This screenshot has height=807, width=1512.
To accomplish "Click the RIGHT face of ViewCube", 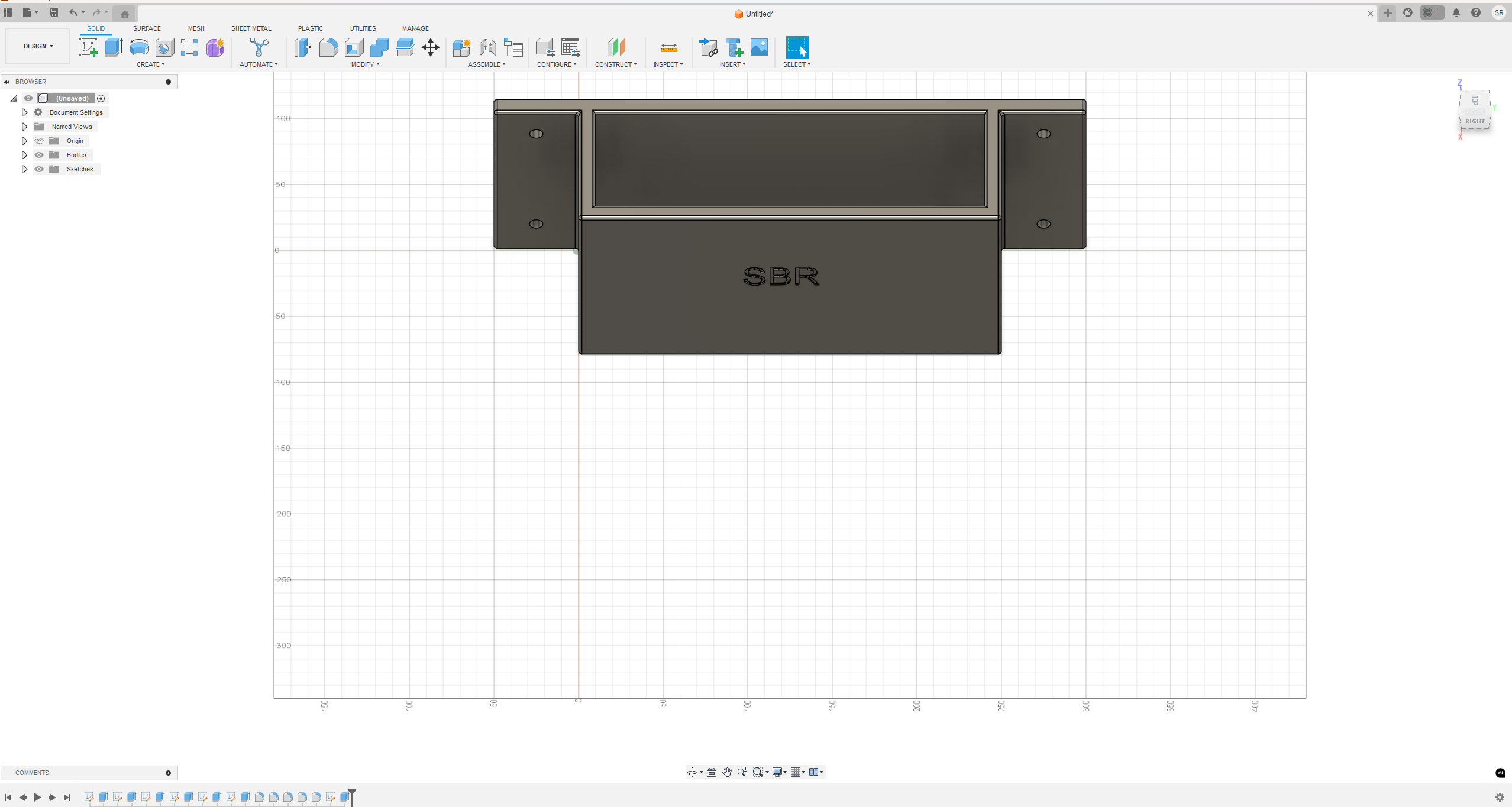I will click(1475, 121).
